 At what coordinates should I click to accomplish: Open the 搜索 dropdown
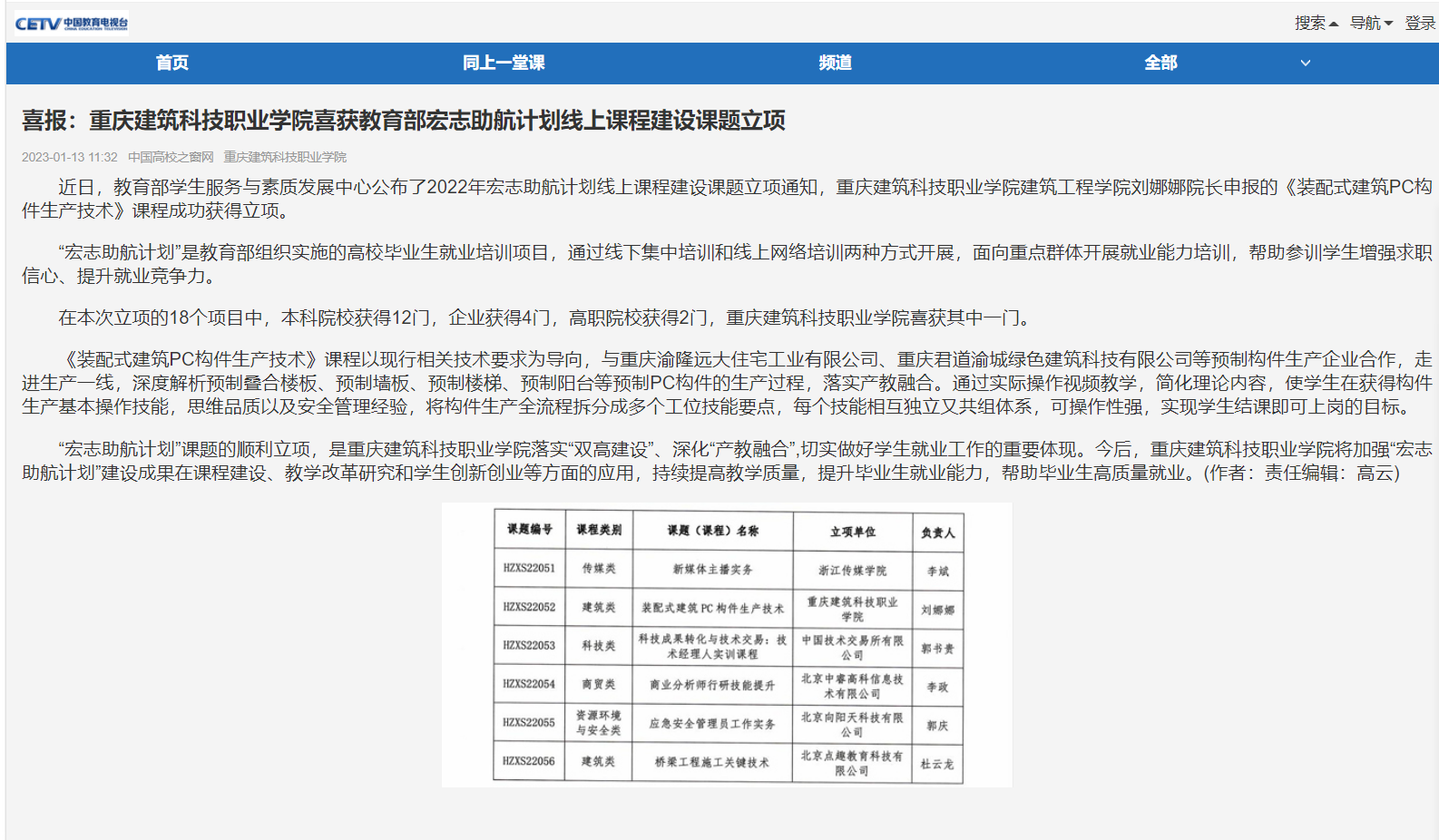point(1316,24)
